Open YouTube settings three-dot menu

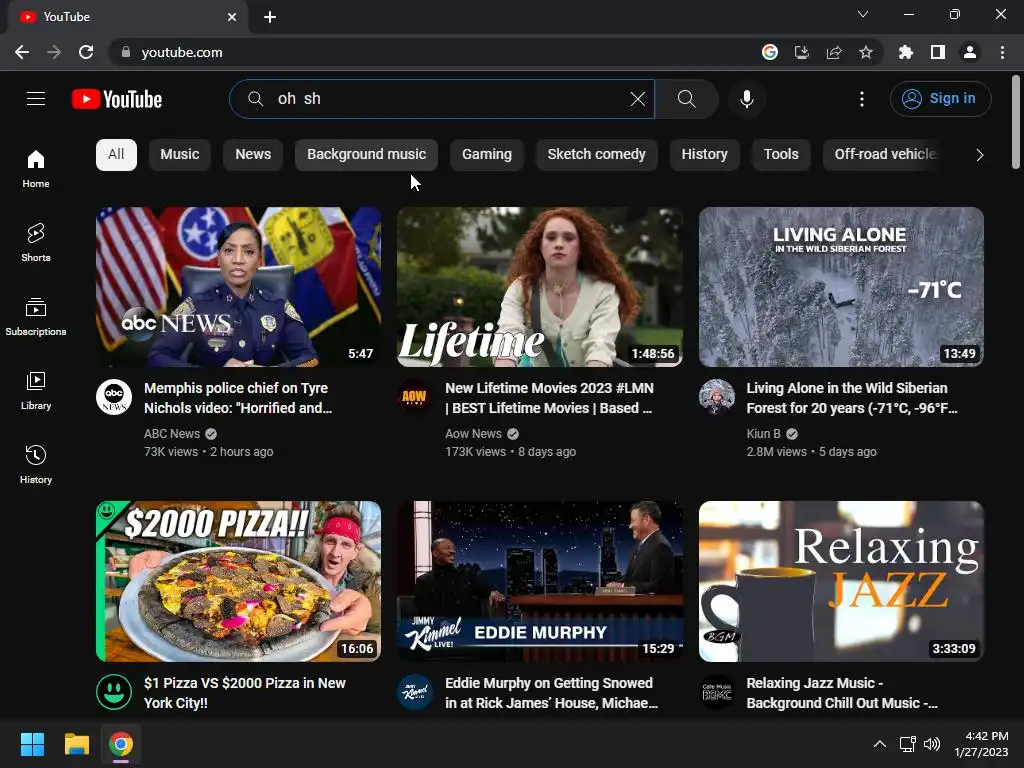click(x=861, y=99)
